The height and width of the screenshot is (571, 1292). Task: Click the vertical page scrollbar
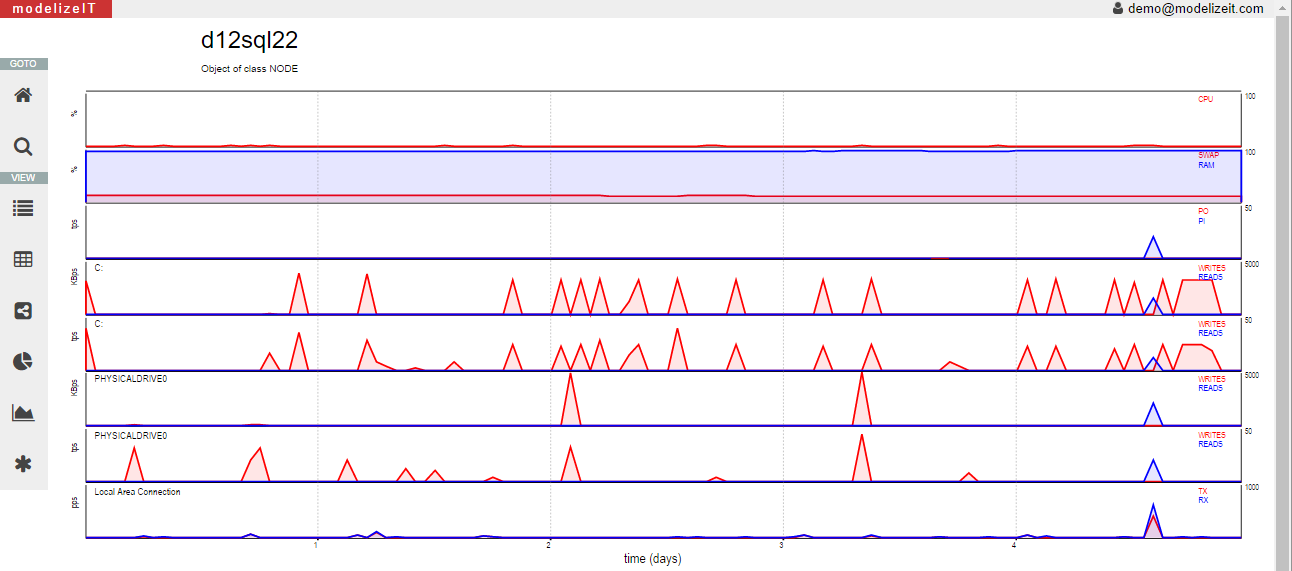1283,290
